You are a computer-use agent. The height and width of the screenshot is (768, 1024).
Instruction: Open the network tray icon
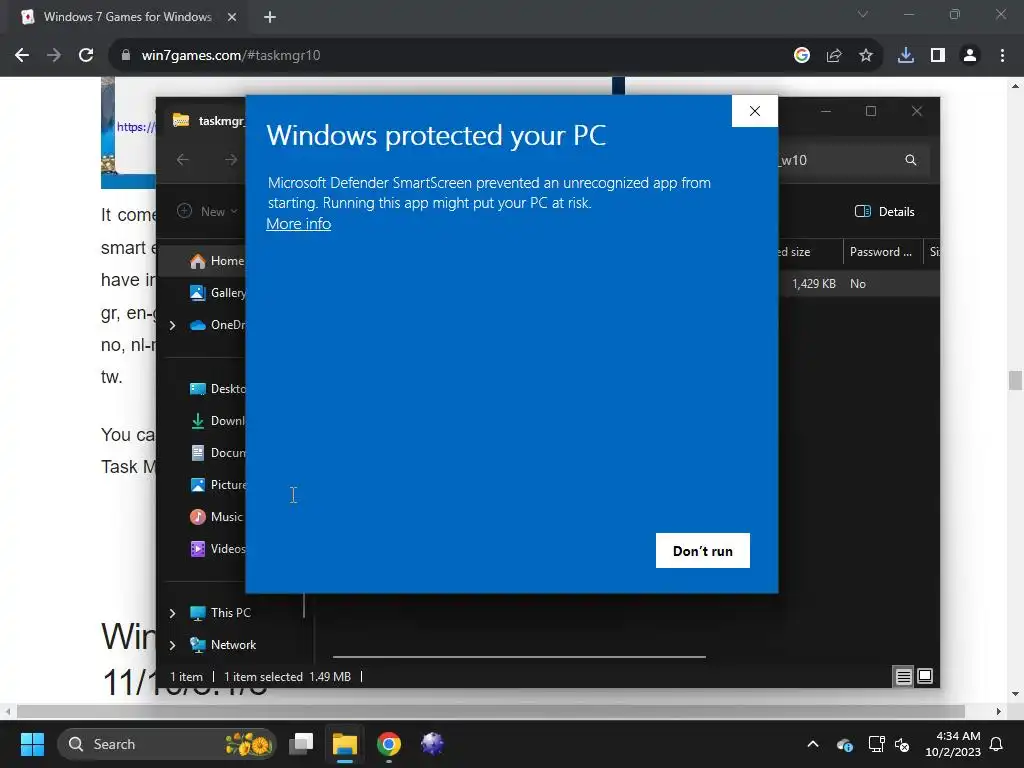(x=876, y=744)
